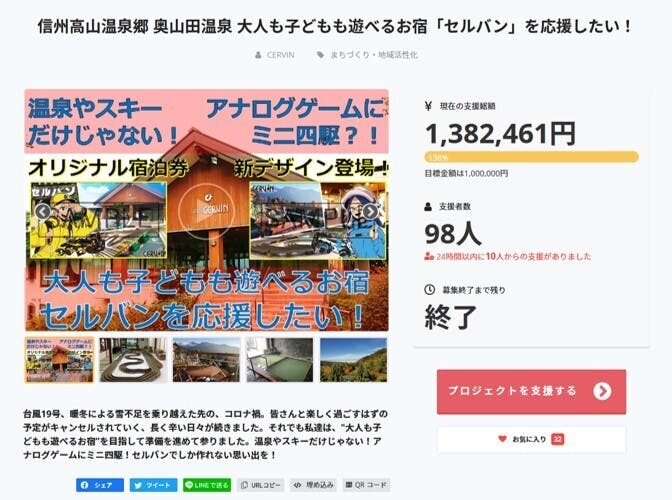Copy the URL with URLコピー button
The height and width of the screenshot is (500, 672).
[x=261, y=485]
